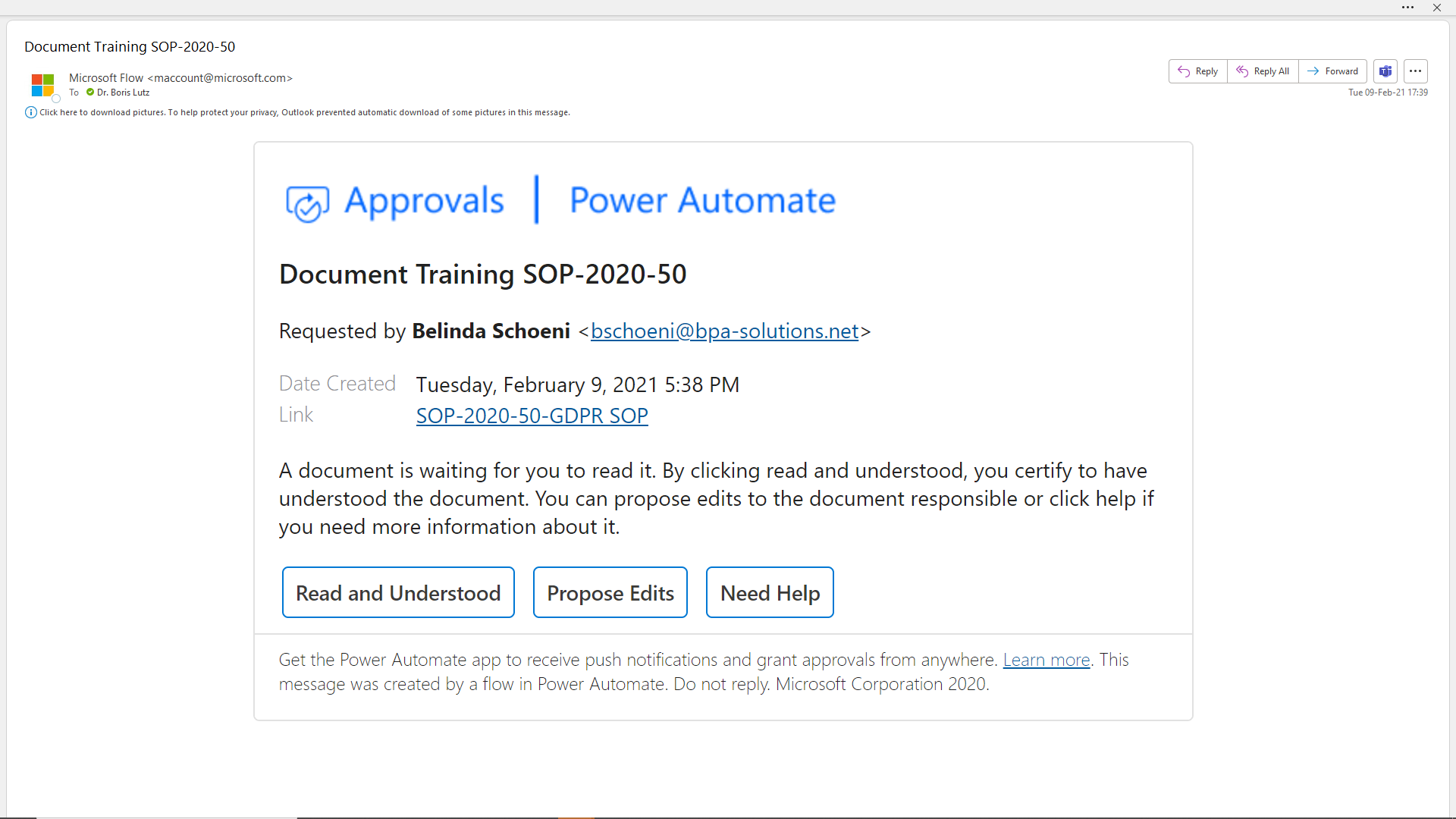Click the info icon in privacy notice

31,112
